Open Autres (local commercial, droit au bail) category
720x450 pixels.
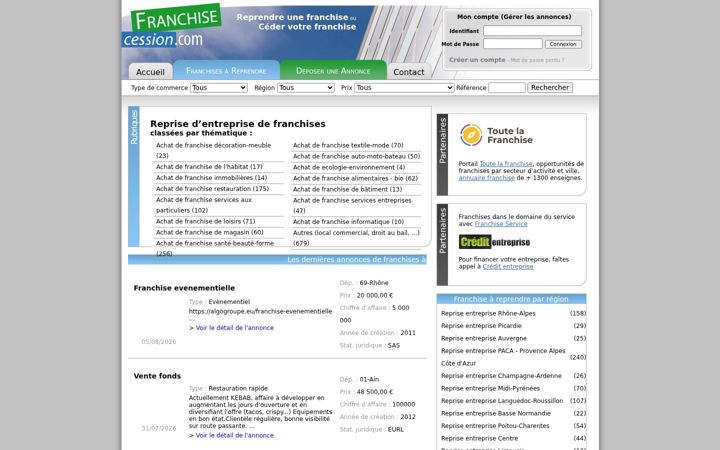tap(356, 238)
